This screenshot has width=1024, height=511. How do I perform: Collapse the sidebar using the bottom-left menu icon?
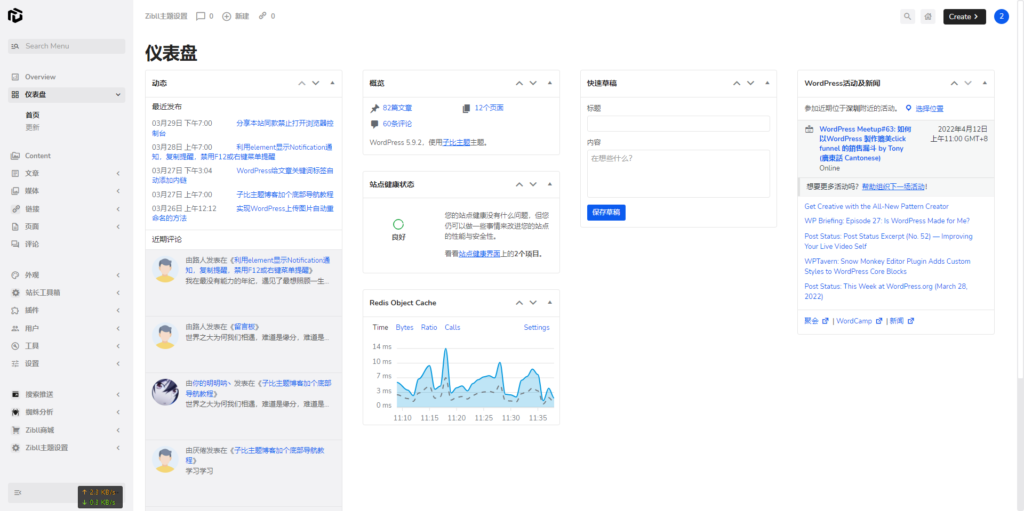[17, 492]
